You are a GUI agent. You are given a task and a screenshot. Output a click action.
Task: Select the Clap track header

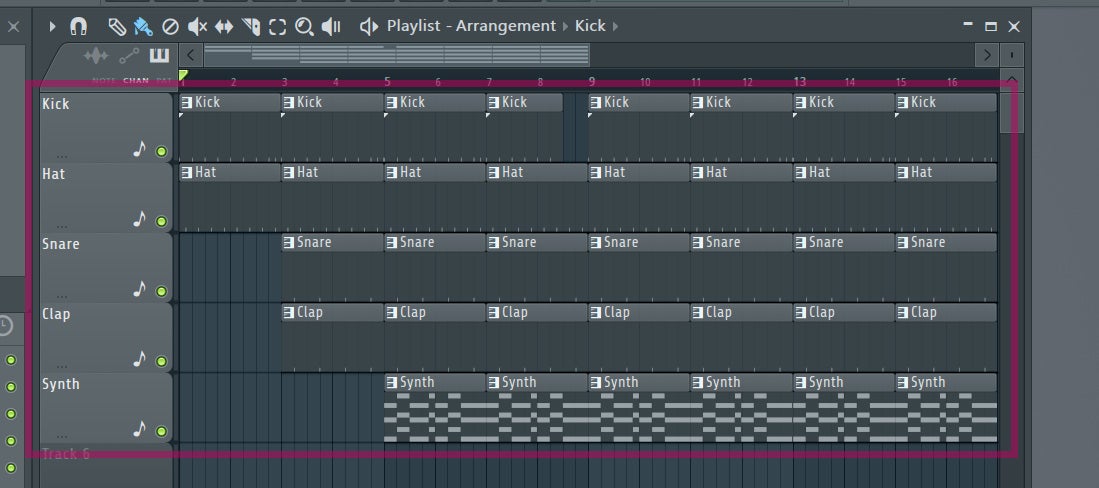pos(106,338)
